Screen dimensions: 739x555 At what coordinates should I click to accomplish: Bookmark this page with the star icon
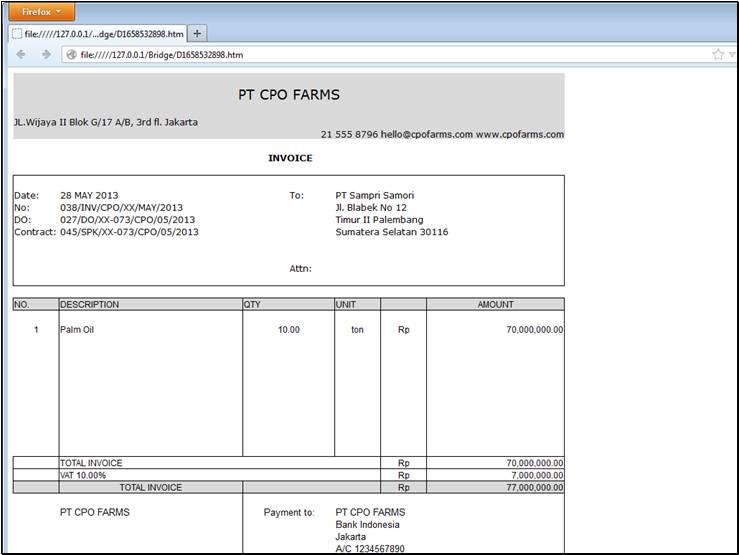[718, 55]
